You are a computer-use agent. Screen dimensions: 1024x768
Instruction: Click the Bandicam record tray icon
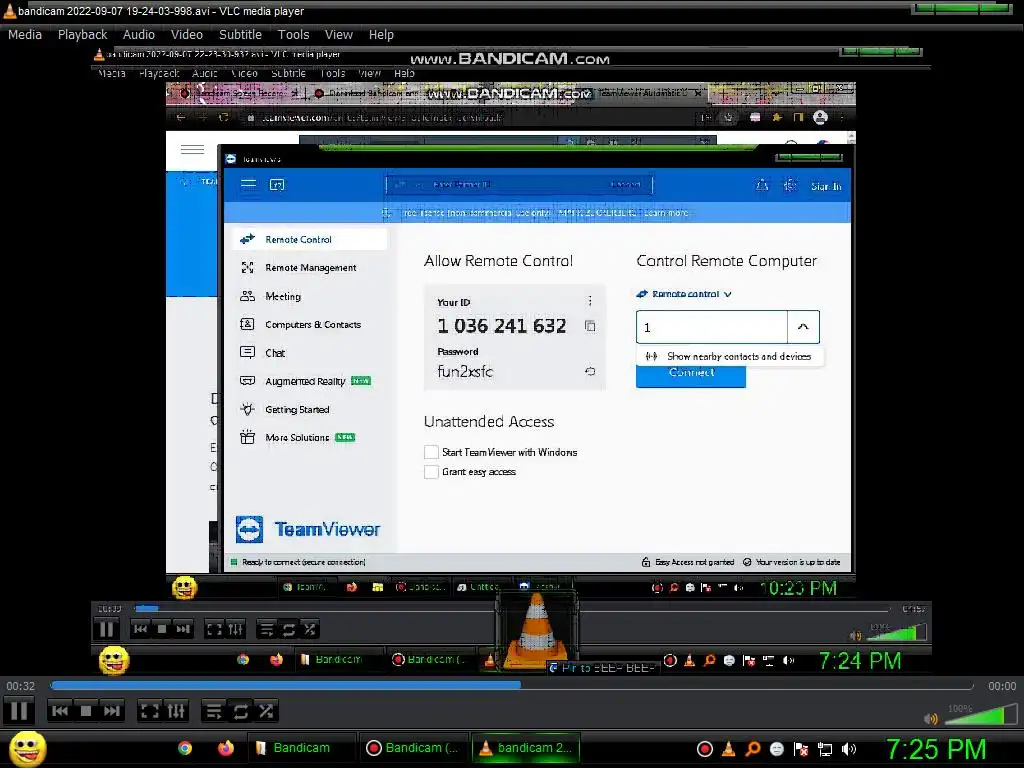point(705,749)
